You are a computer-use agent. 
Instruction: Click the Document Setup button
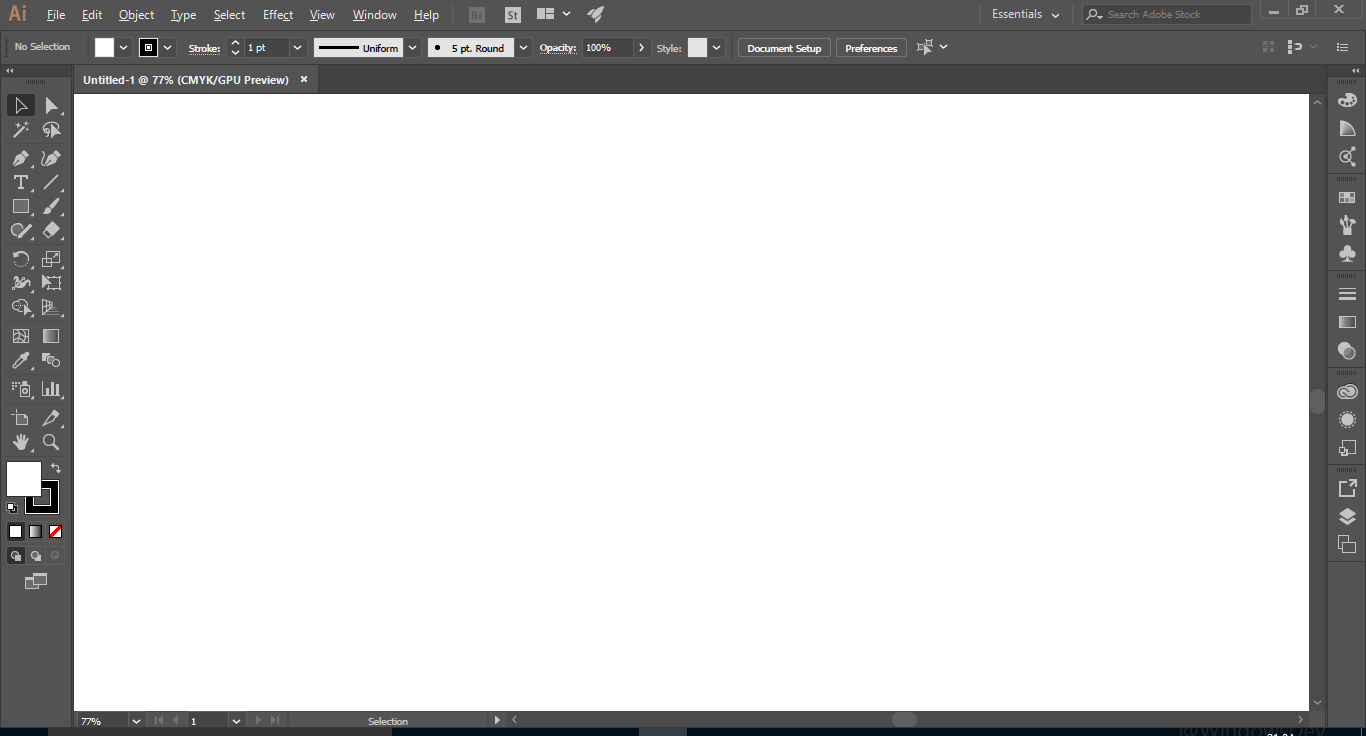click(784, 48)
